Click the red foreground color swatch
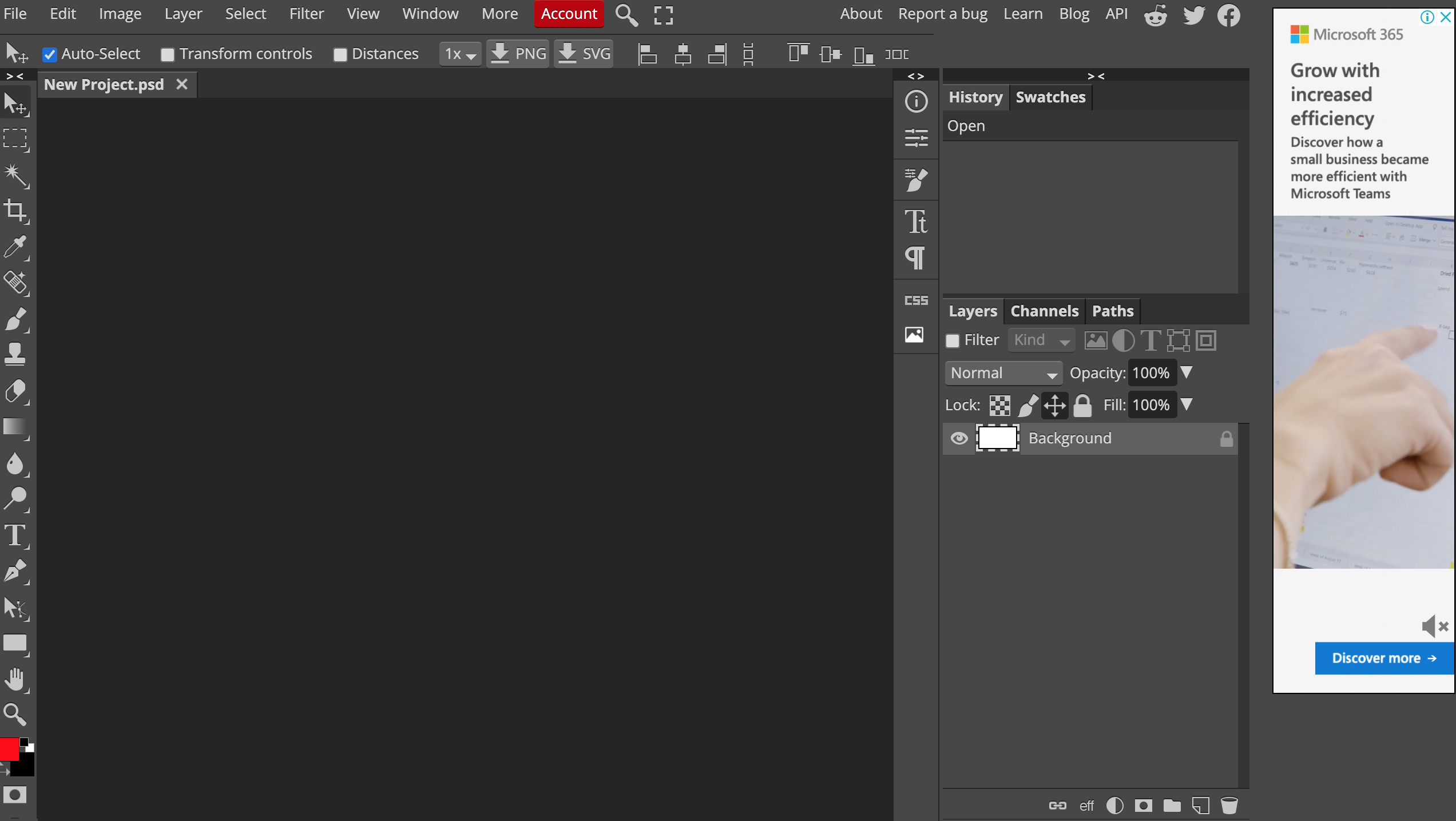 (x=8, y=749)
